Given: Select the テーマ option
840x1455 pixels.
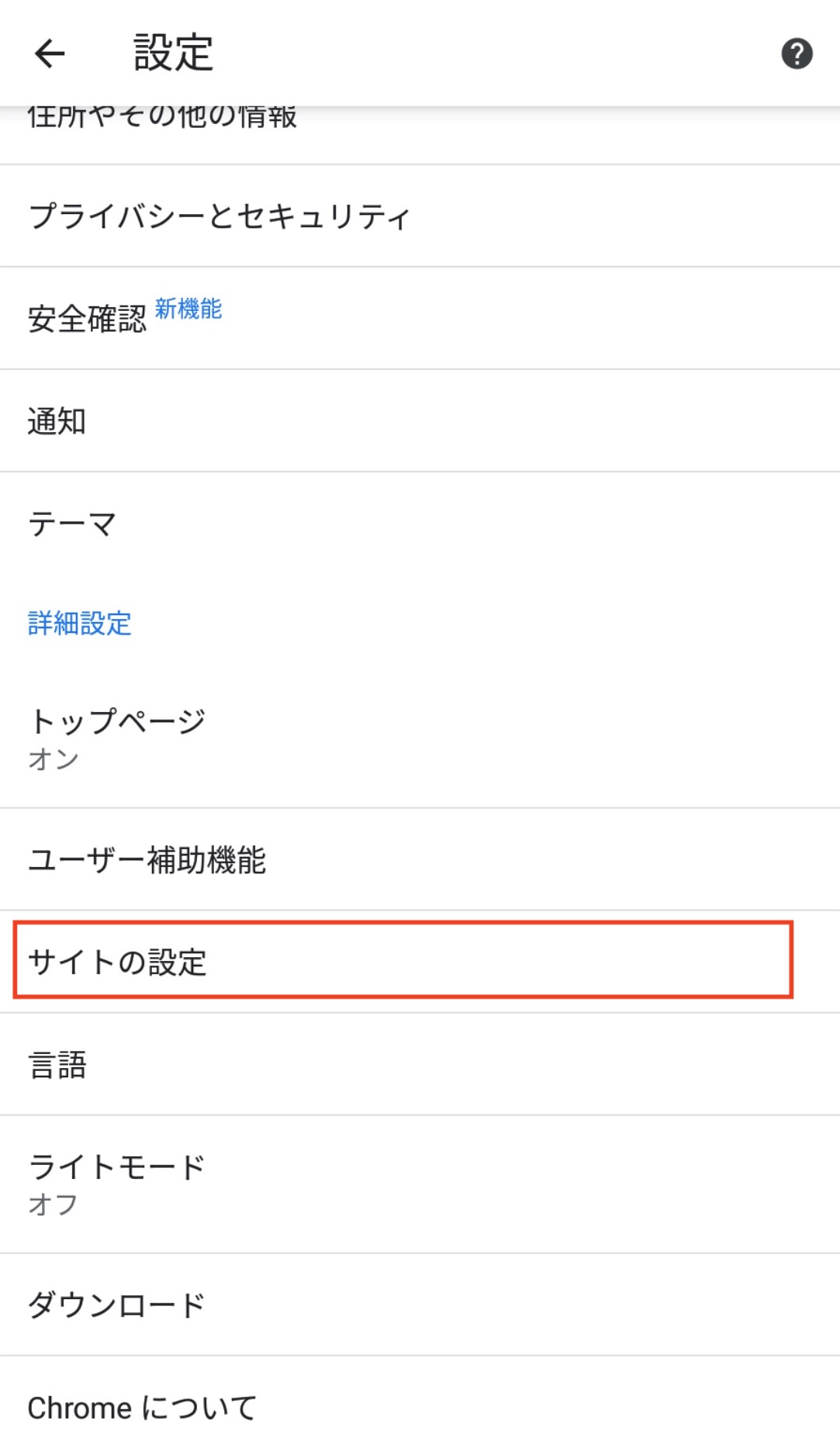Looking at the screenshot, I should [x=72, y=524].
